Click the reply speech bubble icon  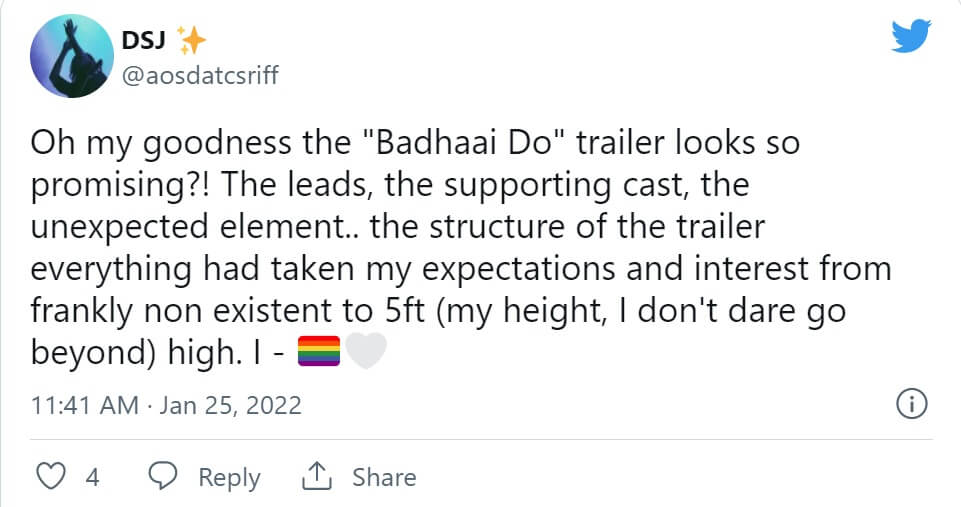[162, 477]
